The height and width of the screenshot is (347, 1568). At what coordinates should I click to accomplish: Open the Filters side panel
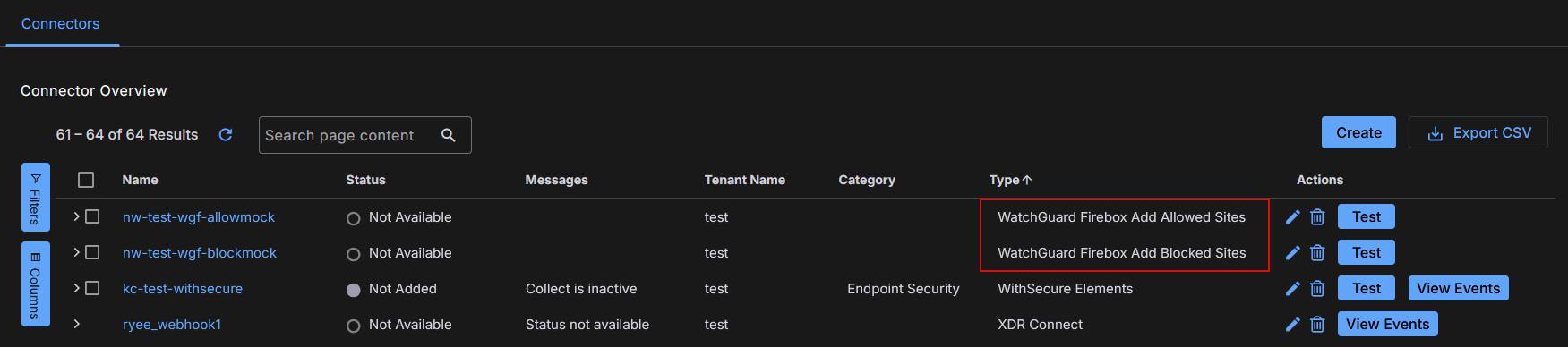coord(36,197)
